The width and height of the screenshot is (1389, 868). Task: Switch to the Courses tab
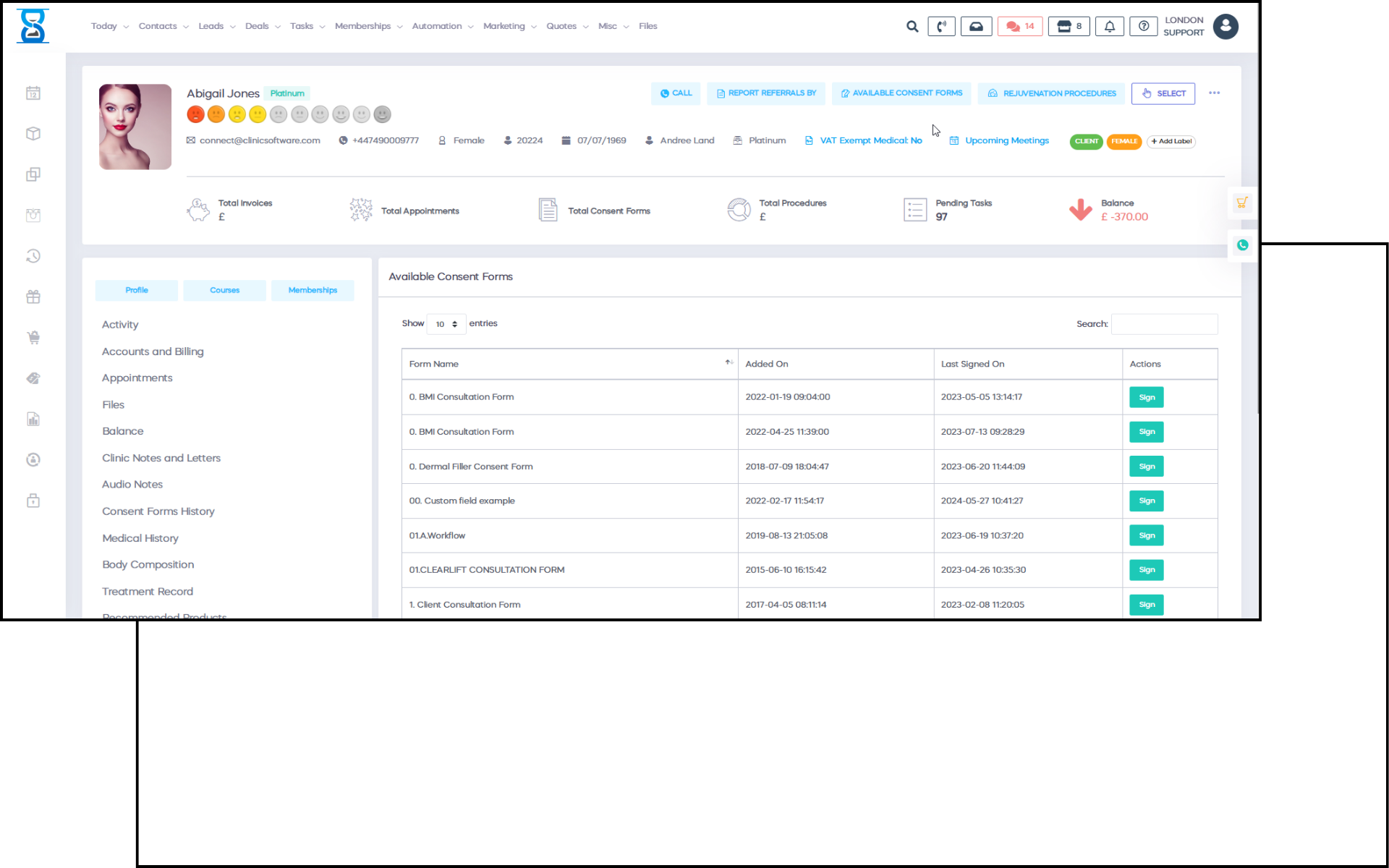224,290
